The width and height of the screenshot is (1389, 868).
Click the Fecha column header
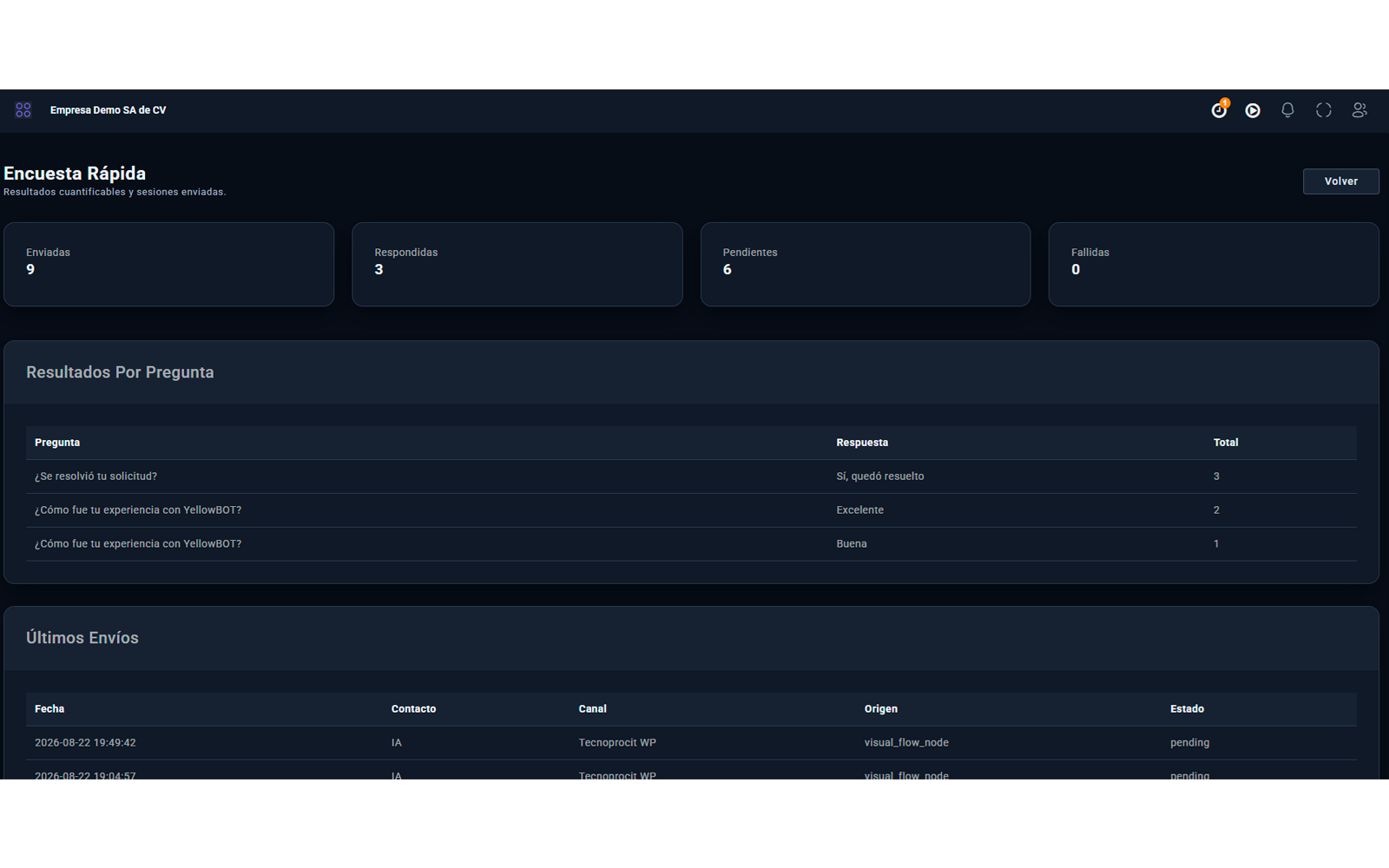click(49, 709)
